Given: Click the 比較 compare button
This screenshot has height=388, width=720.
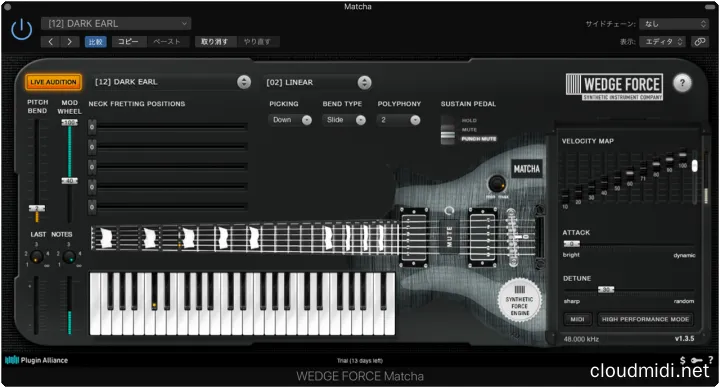Looking at the screenshot, I should point(96,42).
